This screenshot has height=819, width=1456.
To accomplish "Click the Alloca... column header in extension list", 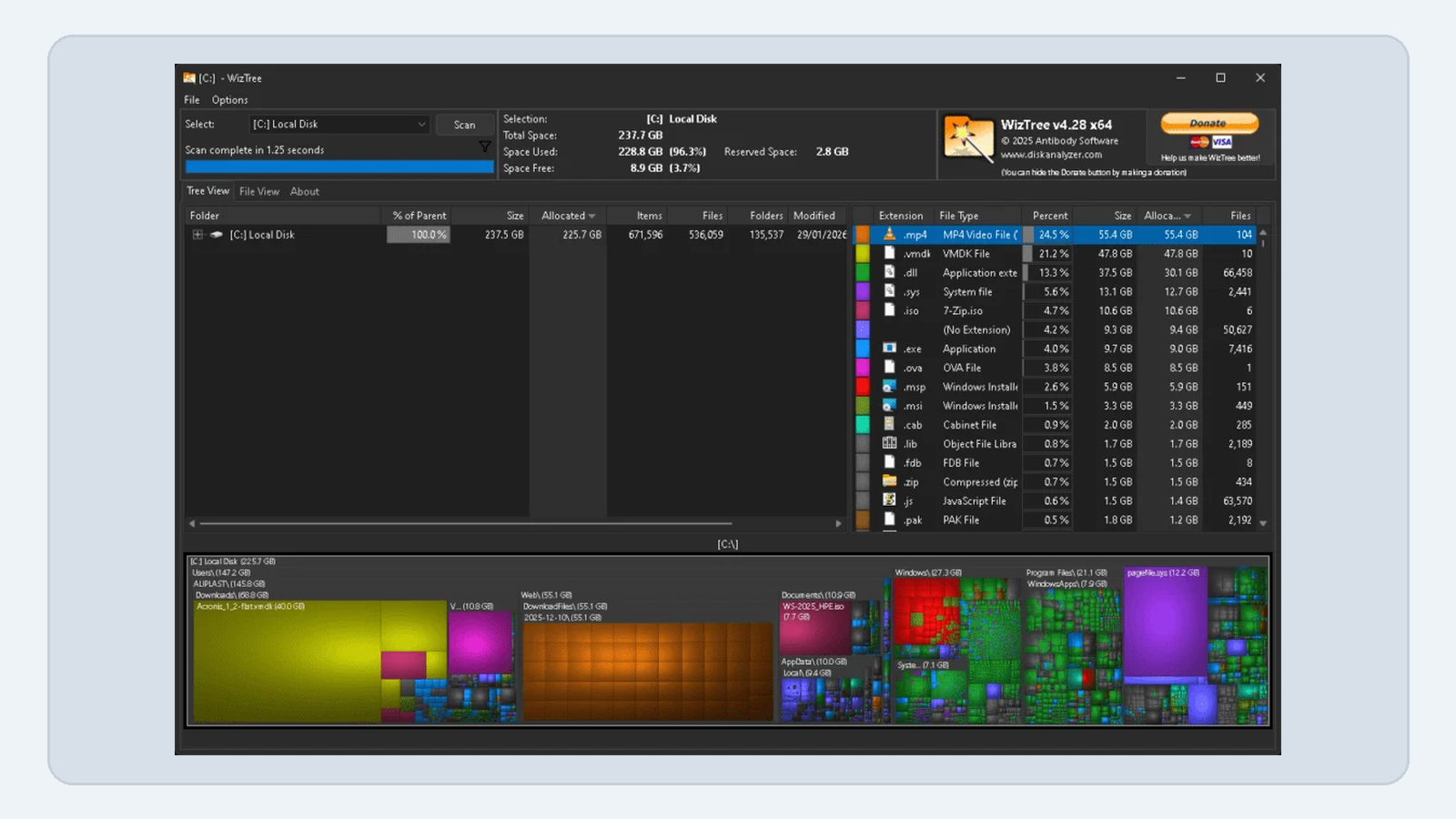I will click(x=1168, y=216).
